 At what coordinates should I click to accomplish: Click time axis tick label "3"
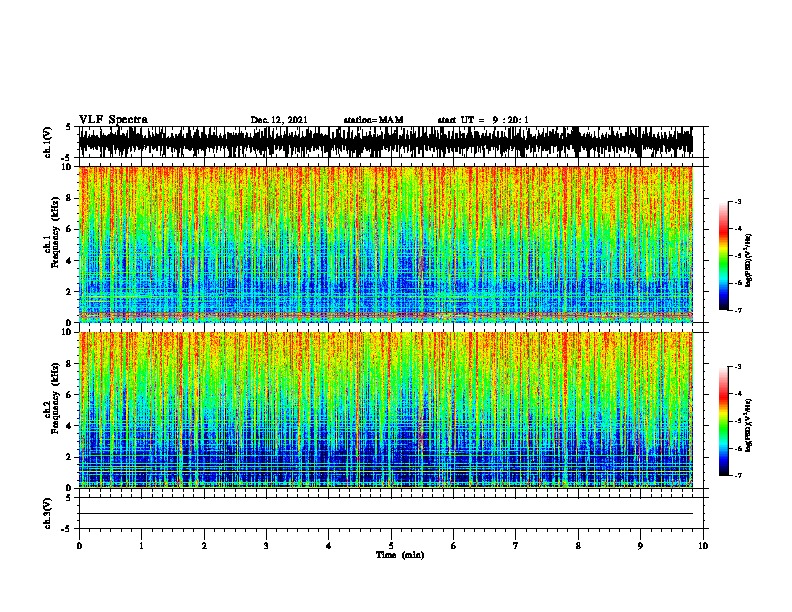[x=266, y=545]
